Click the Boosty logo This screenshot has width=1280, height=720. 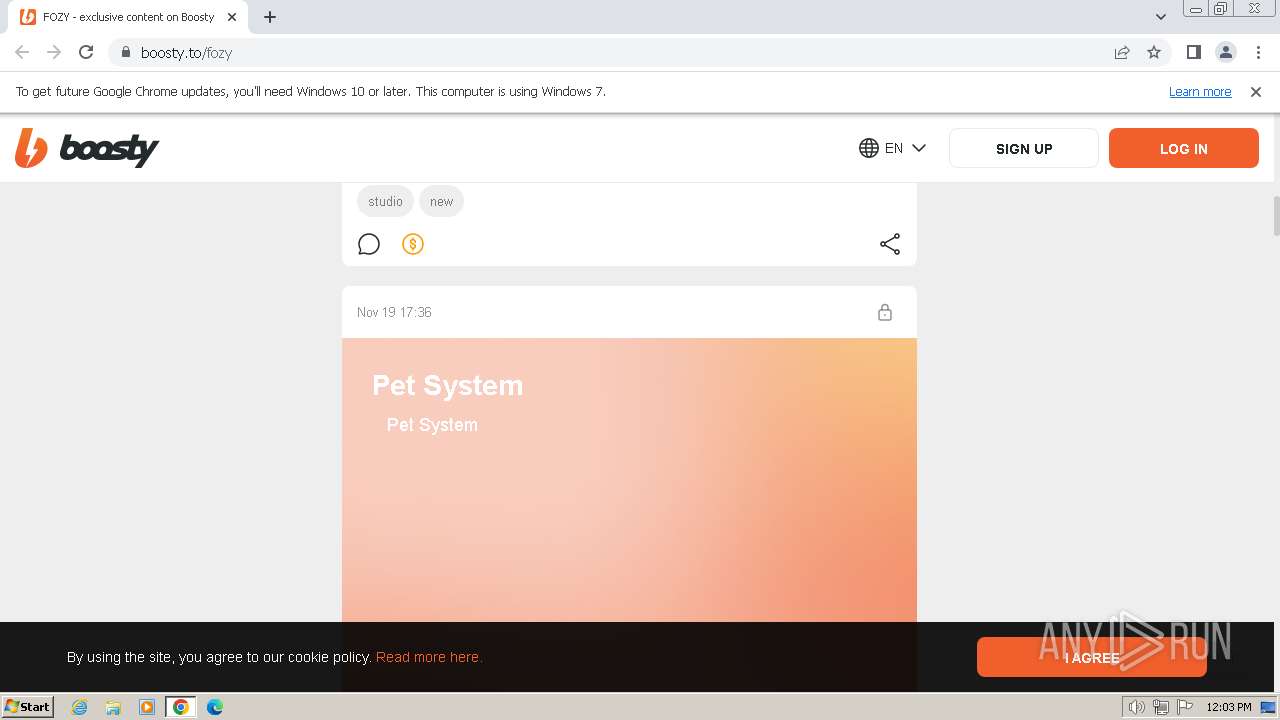(x=87, y=148)
